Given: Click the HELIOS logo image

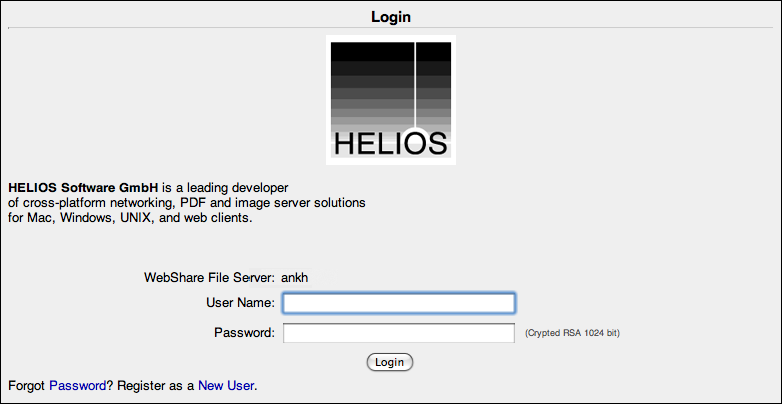Looking at the screenshot, I should pyautogui.click(x=391, y=100).
